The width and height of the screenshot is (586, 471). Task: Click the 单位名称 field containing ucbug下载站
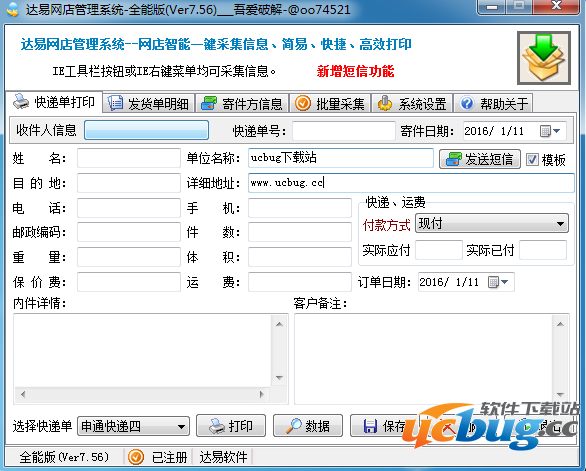(x=340, y=158)
